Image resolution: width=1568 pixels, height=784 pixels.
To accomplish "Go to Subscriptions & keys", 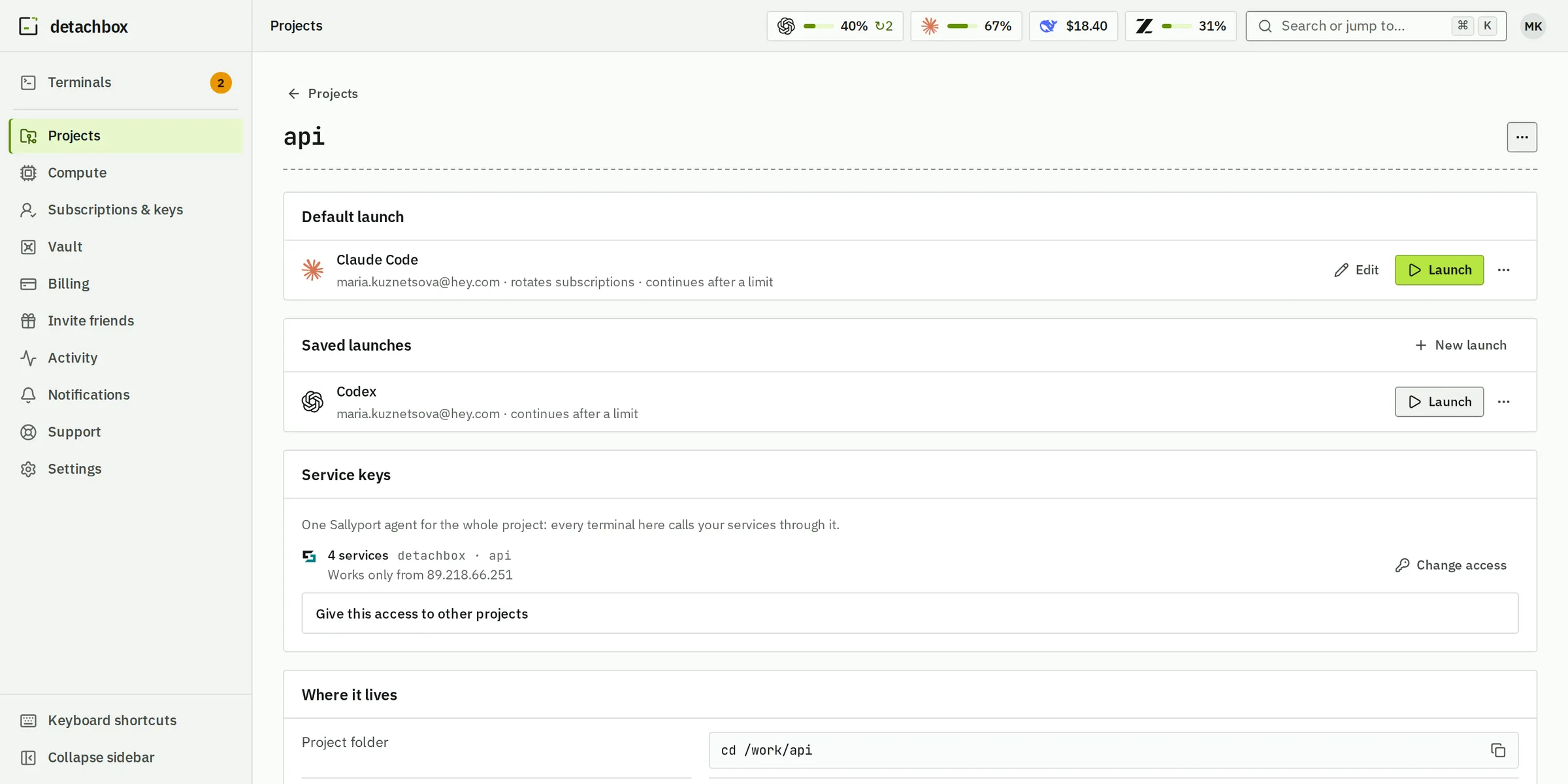I will [125, 210].
